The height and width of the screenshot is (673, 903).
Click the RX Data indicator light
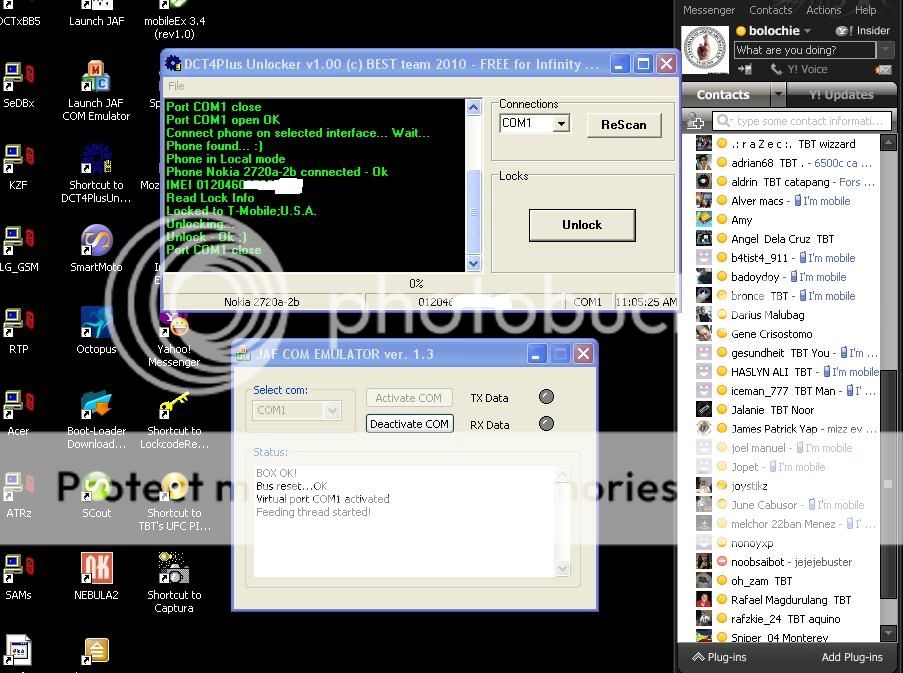[x=546, y=424]
